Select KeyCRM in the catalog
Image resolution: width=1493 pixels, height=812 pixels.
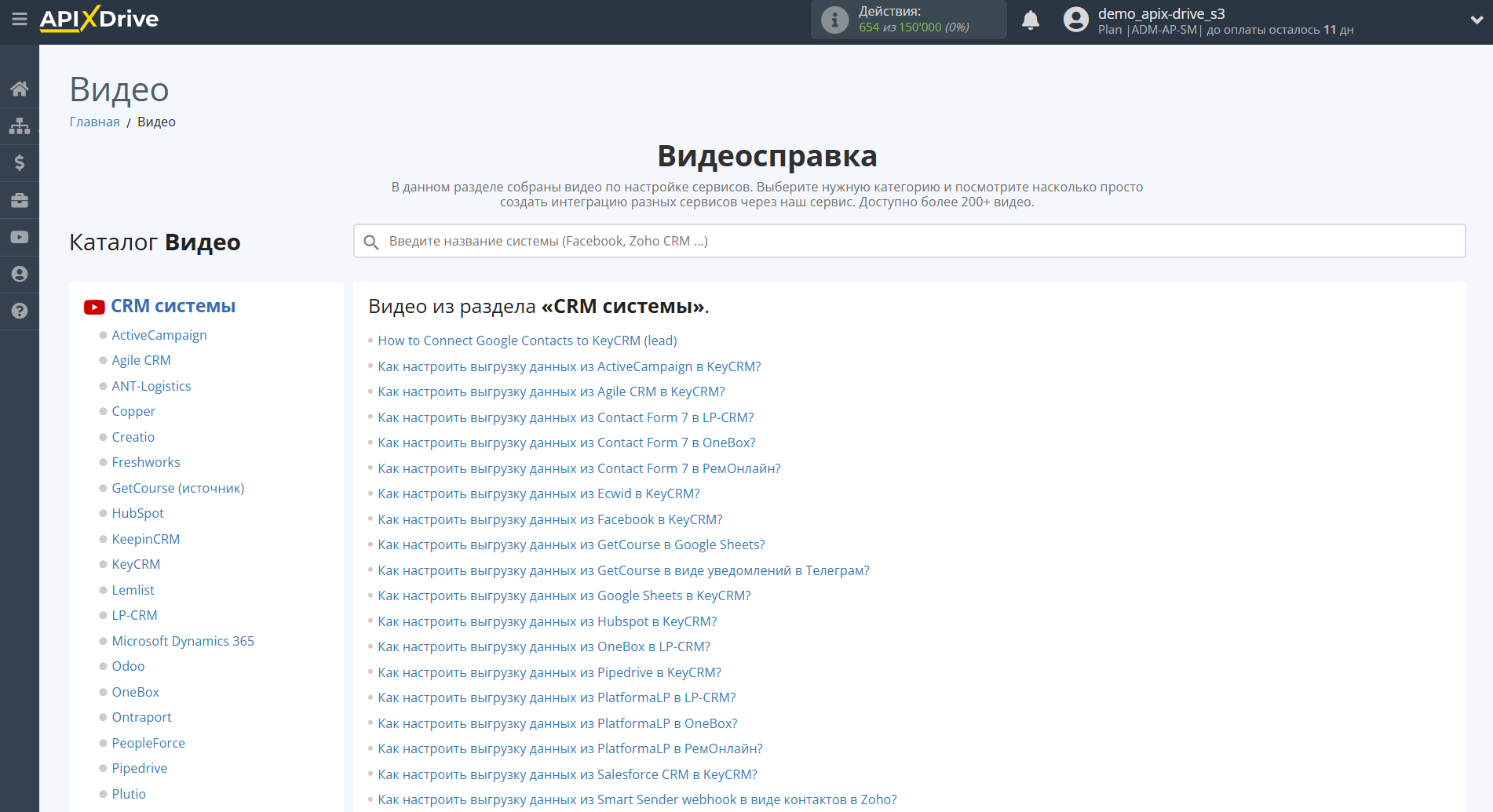[136, 564]
